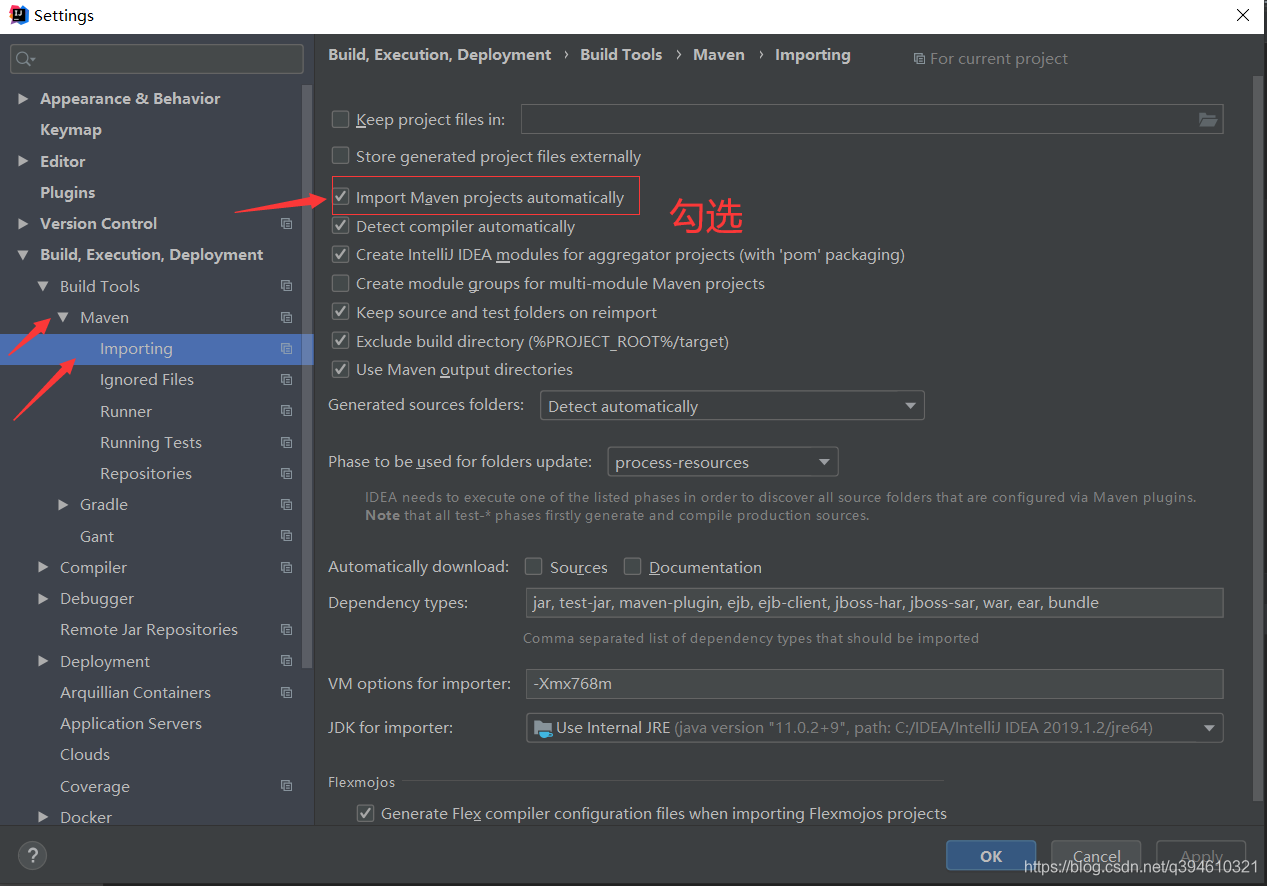This screenshot has width=1267, height=886.
Task: Open folder browse icon for project files
Action: point(1208,120)
